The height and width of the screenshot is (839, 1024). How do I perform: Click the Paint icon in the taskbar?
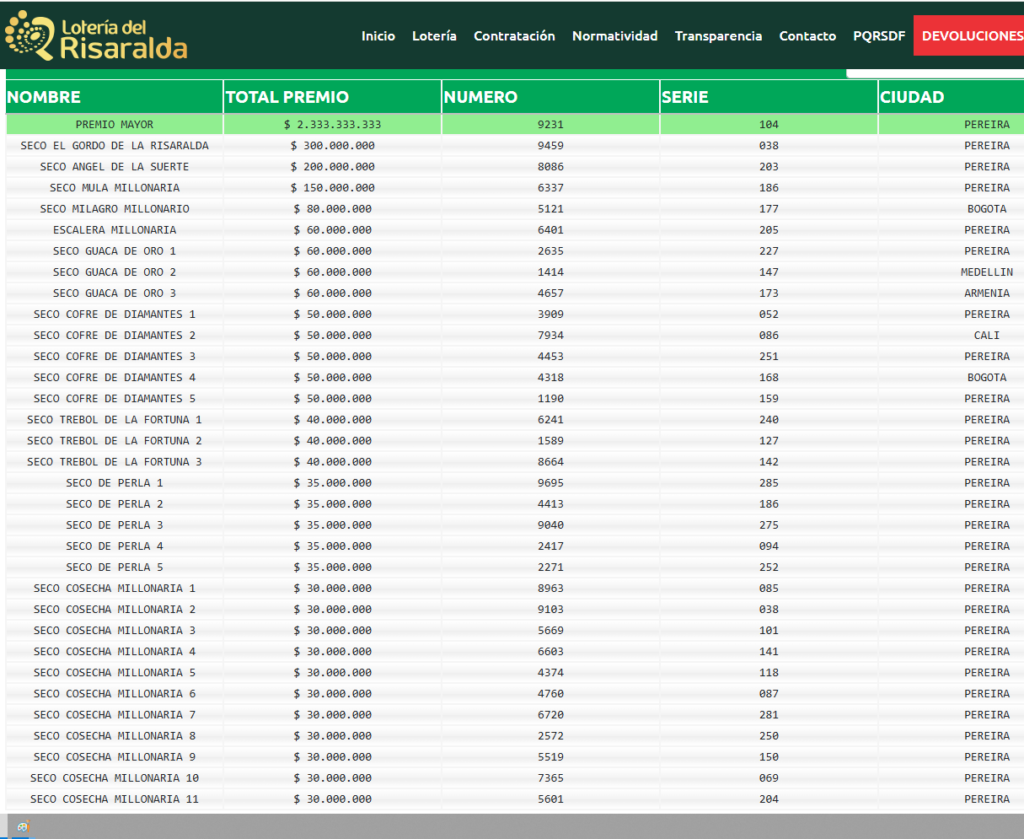tap(22, 827)
